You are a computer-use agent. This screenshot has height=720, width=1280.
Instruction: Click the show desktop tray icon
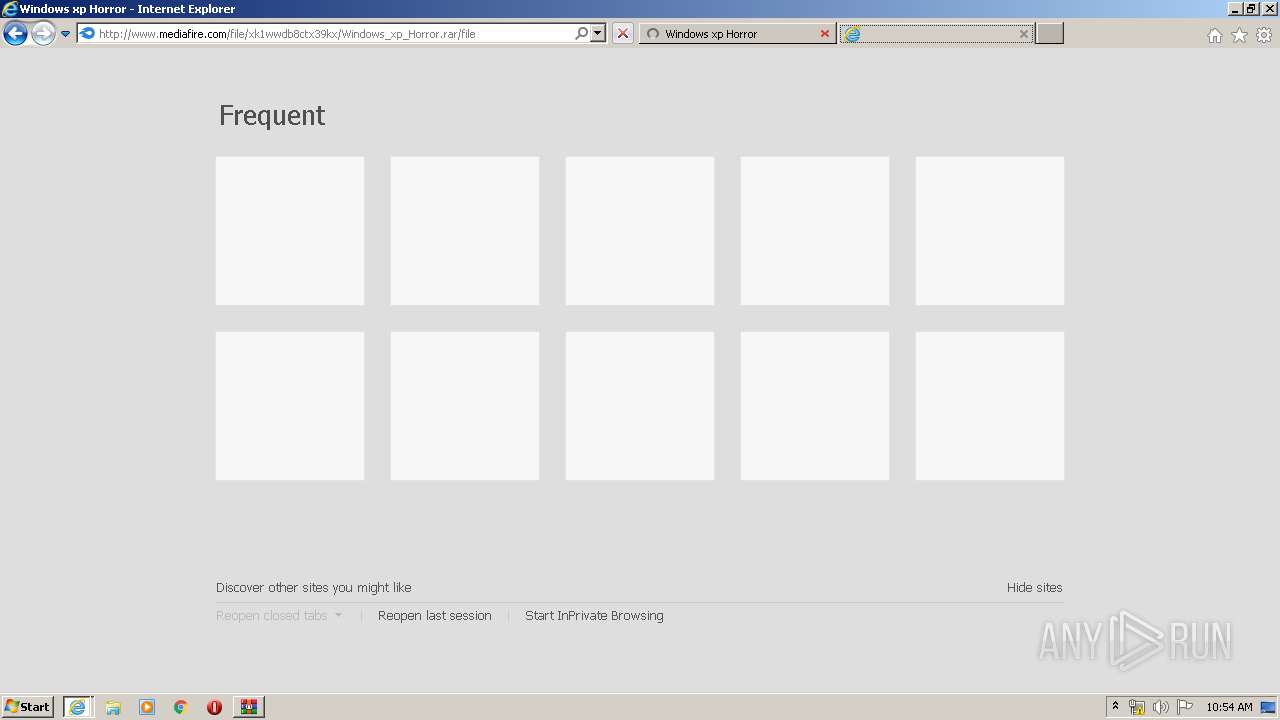1269,707
